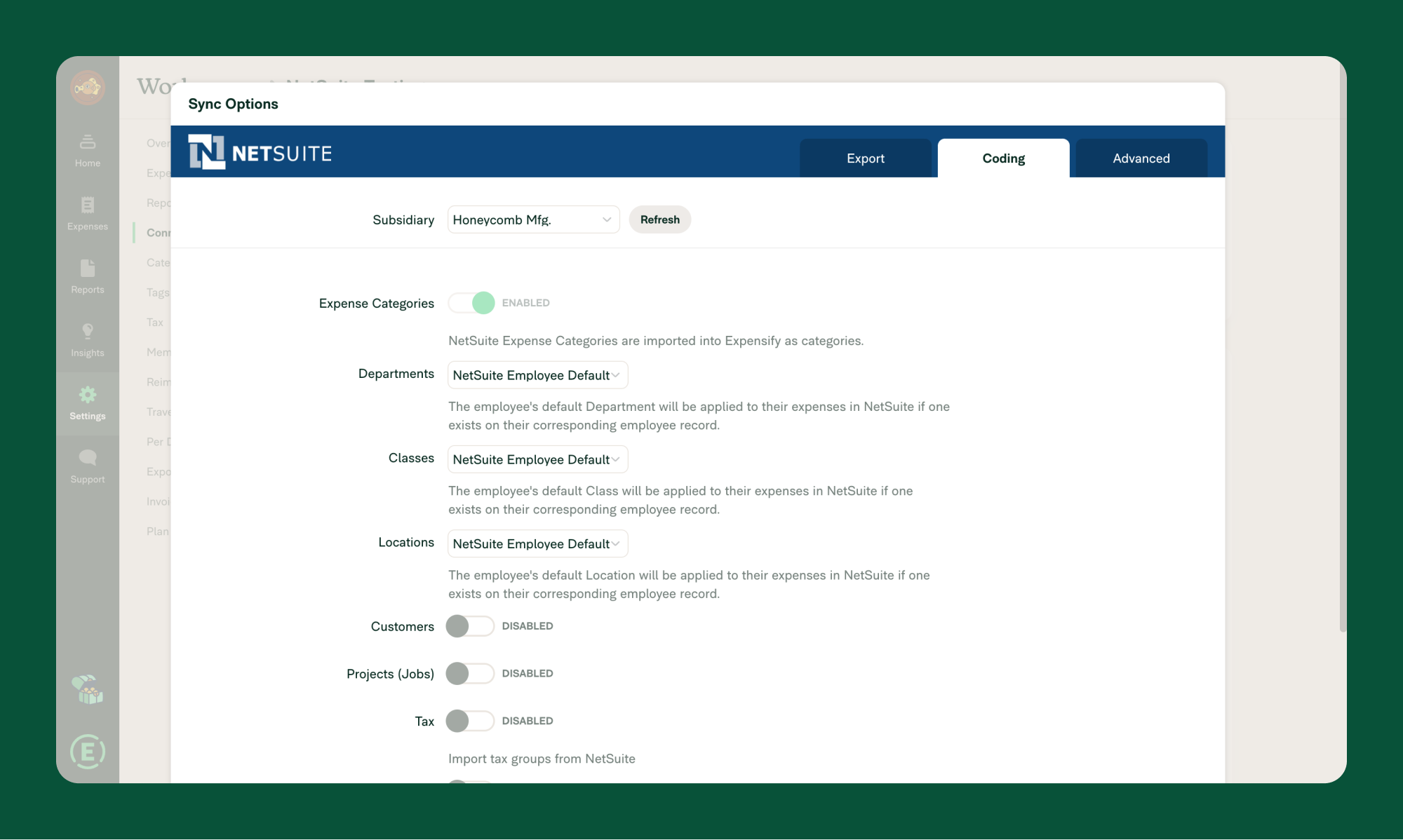Viewport: 1403px width, 840px height.
Task: Click the Tags item in background menu
Action: point(158,292)
